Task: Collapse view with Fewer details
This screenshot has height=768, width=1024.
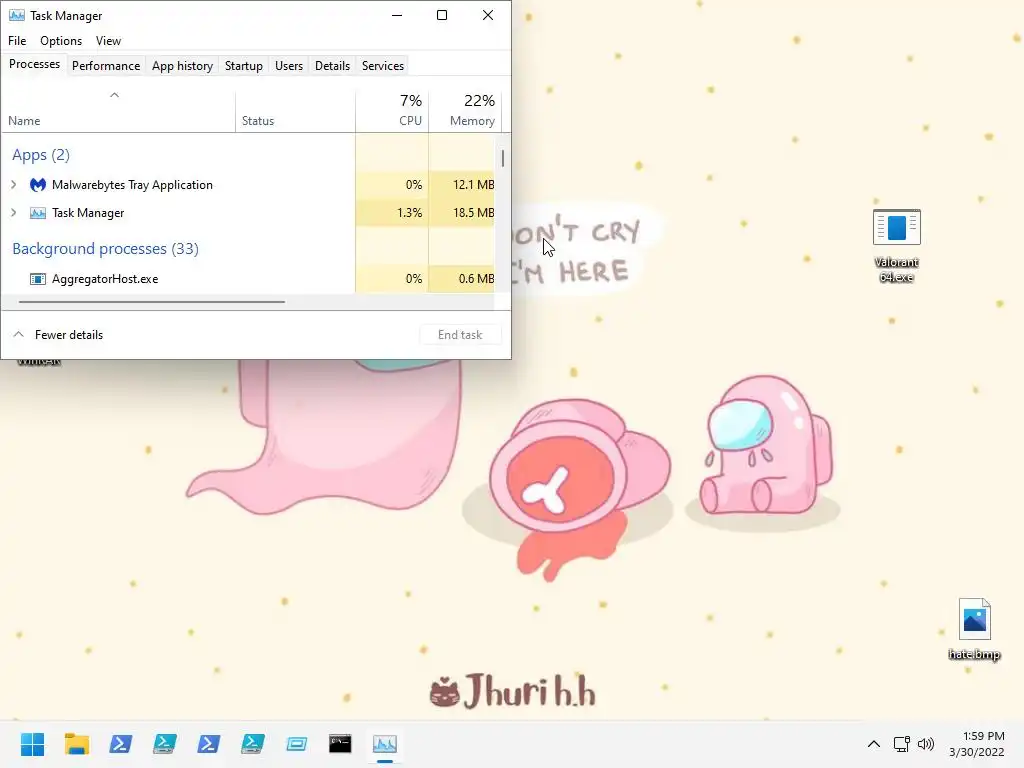Action: pos(58,334)
